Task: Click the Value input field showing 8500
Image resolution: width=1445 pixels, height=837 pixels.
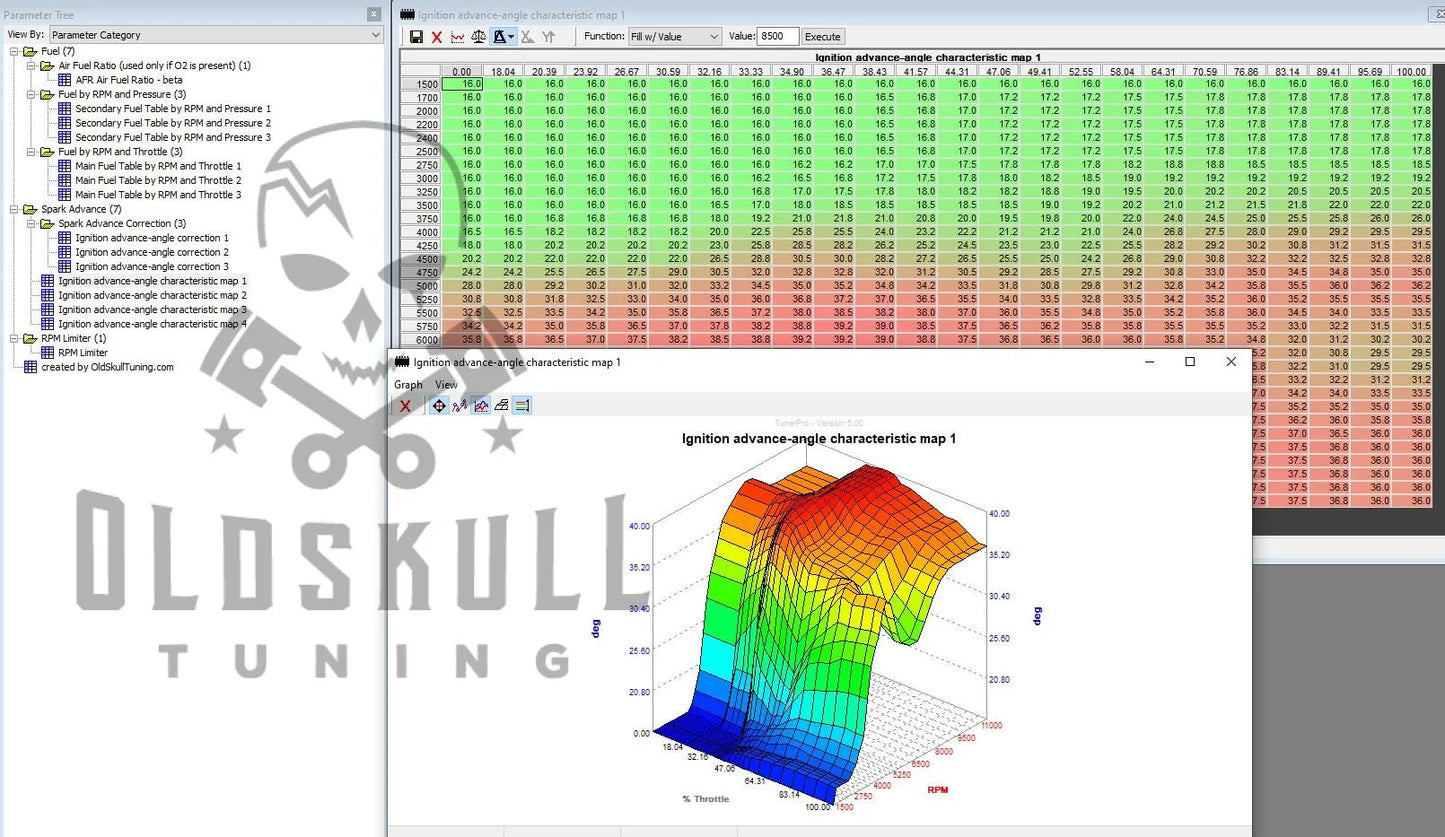Action: [778, 37]
